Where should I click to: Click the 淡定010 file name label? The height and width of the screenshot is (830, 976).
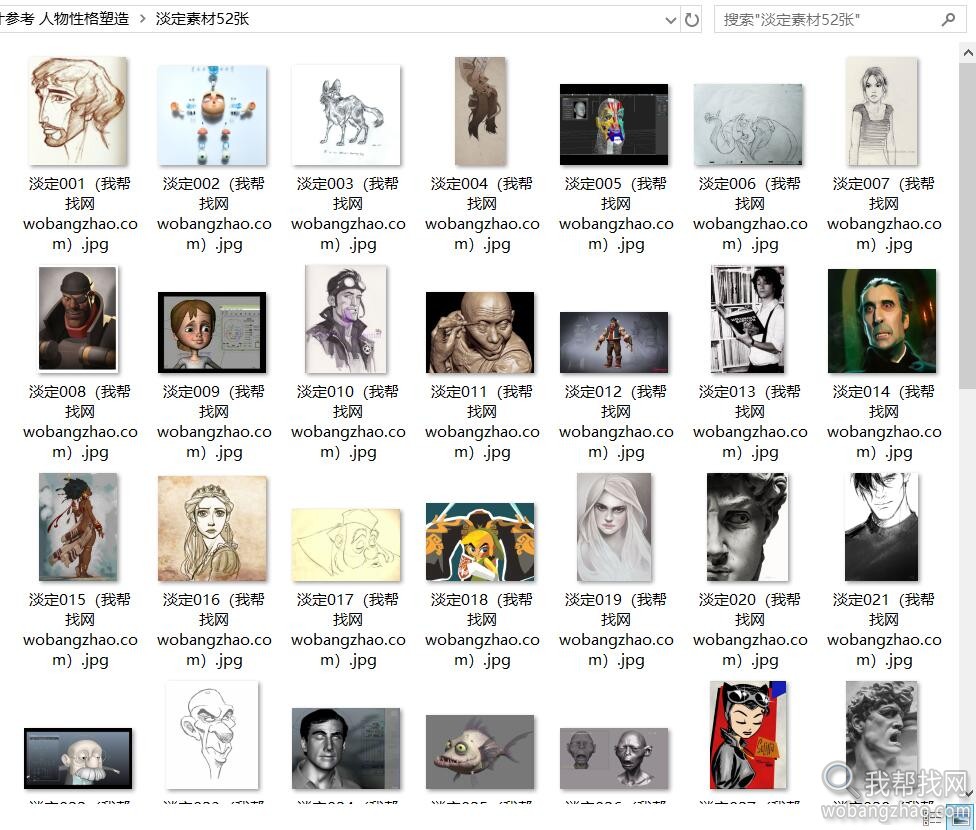[x=348, y=422]
